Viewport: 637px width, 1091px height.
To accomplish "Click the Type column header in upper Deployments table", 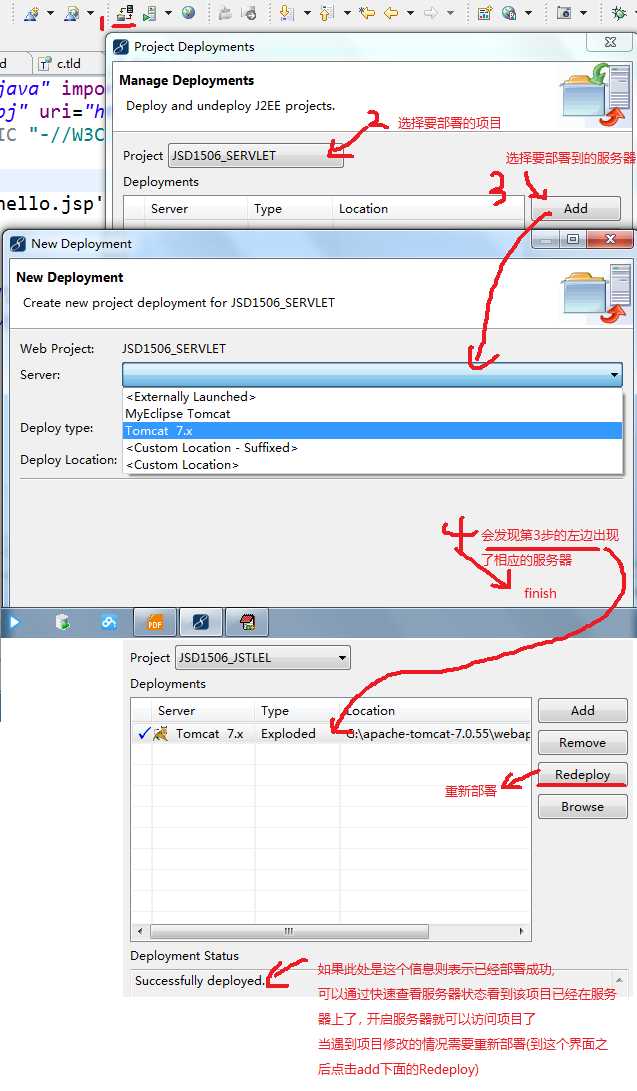I will (x=268, y=209).
